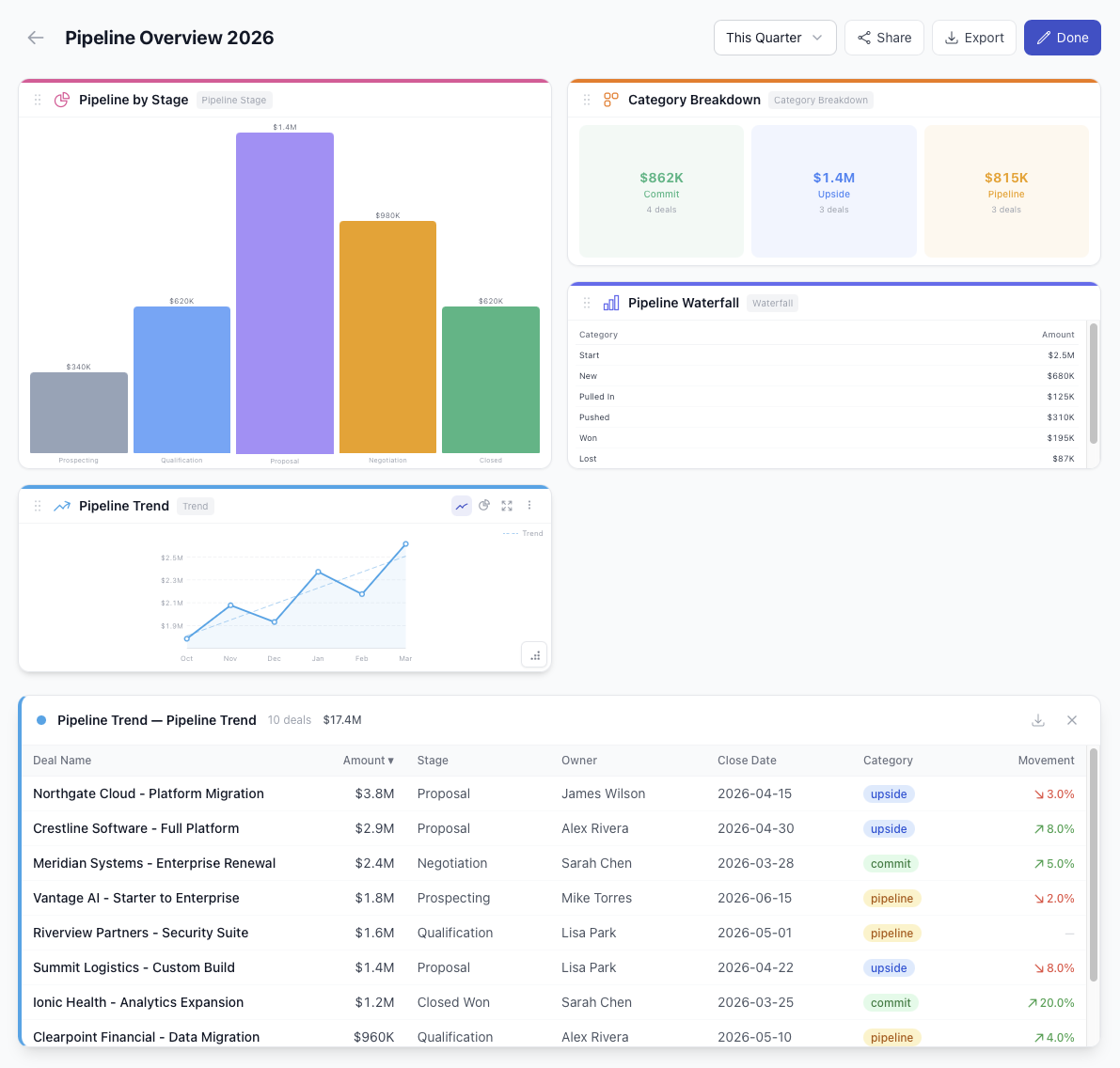Image resolution: width=1120 pixels, height=1068 pixels.
Task: Download the deals table
Action: [1038, 720]
